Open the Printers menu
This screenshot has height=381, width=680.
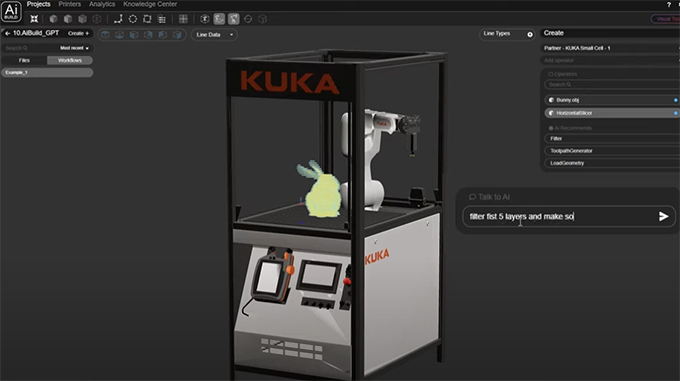click(69, 4)
